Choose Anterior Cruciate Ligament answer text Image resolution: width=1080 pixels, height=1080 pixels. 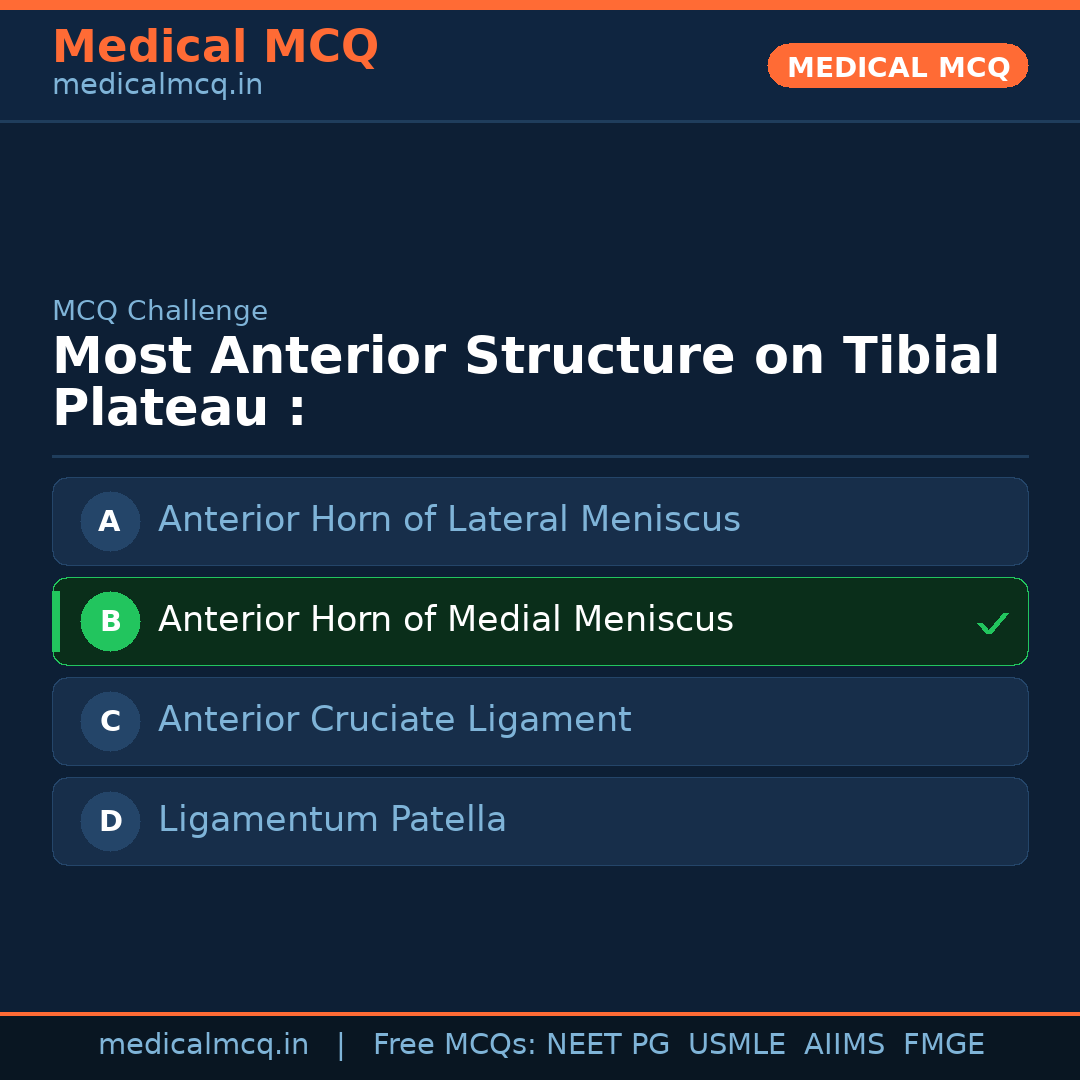[394, 720]
